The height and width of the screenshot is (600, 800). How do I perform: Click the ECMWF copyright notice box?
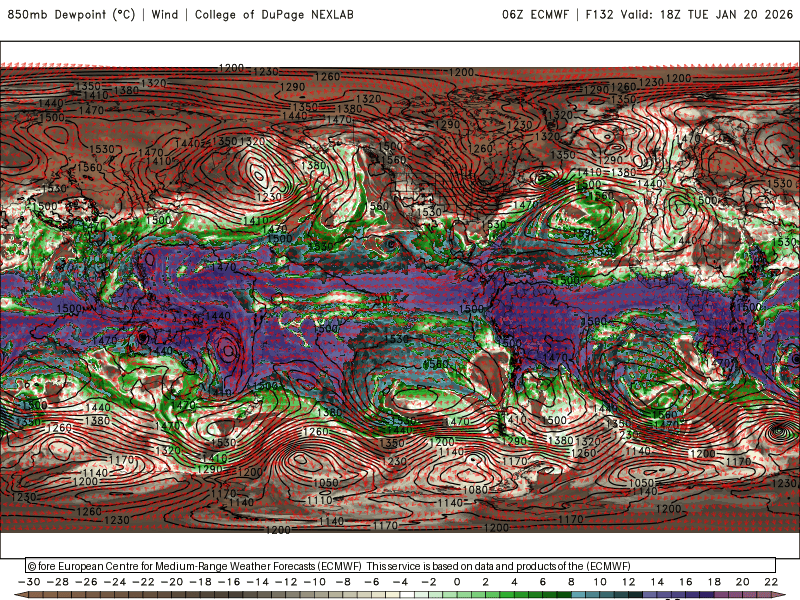pos(401,565)
